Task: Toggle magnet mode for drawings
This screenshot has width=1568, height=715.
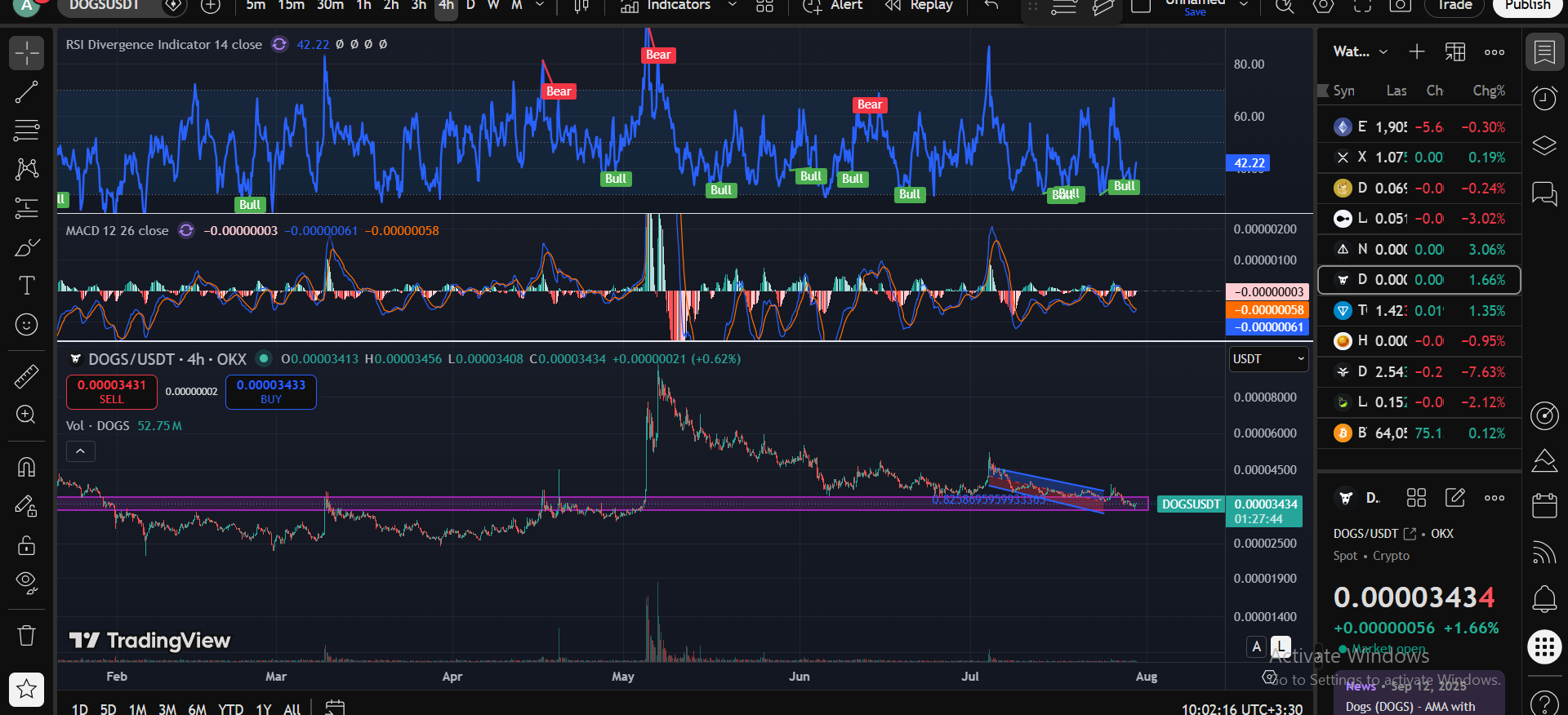Action: [x=27, y=467]
